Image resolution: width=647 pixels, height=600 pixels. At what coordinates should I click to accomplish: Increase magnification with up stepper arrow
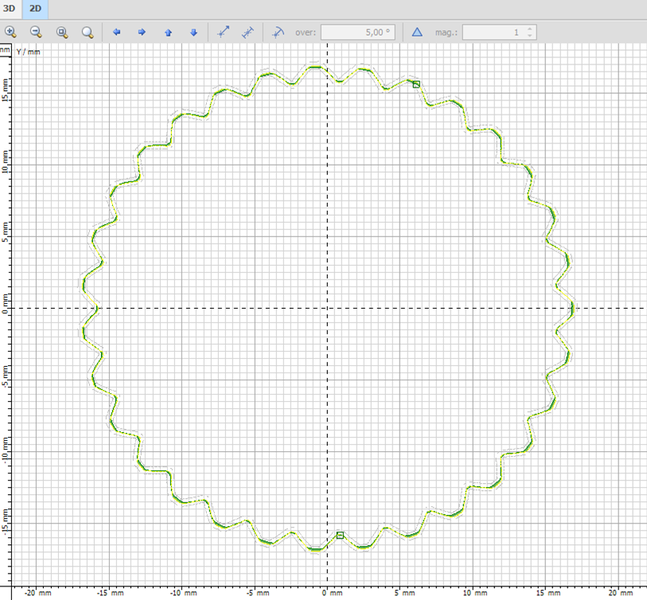(530, 29)
